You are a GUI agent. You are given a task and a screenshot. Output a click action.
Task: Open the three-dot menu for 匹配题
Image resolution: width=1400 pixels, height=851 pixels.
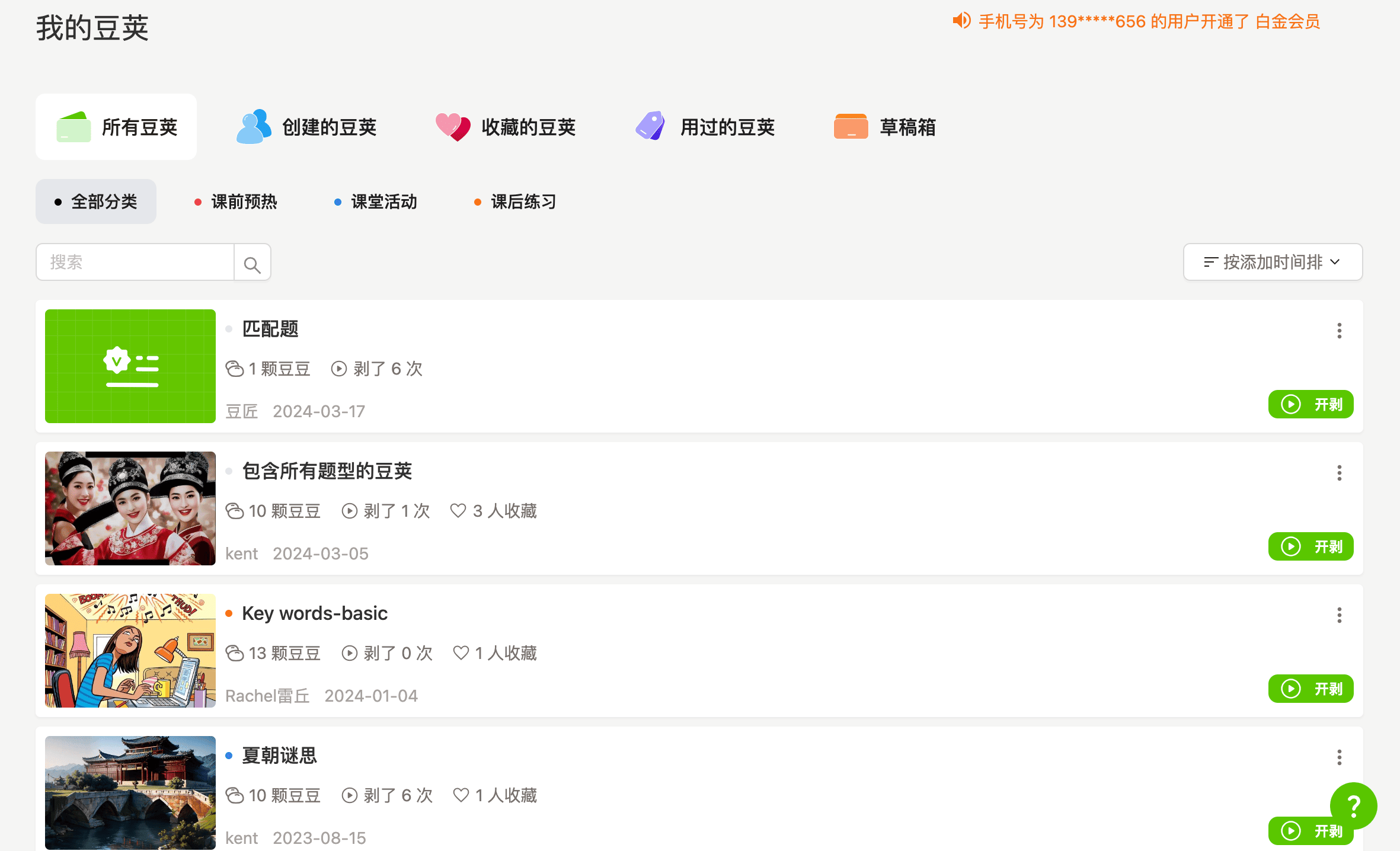[x=1339, y=331]
